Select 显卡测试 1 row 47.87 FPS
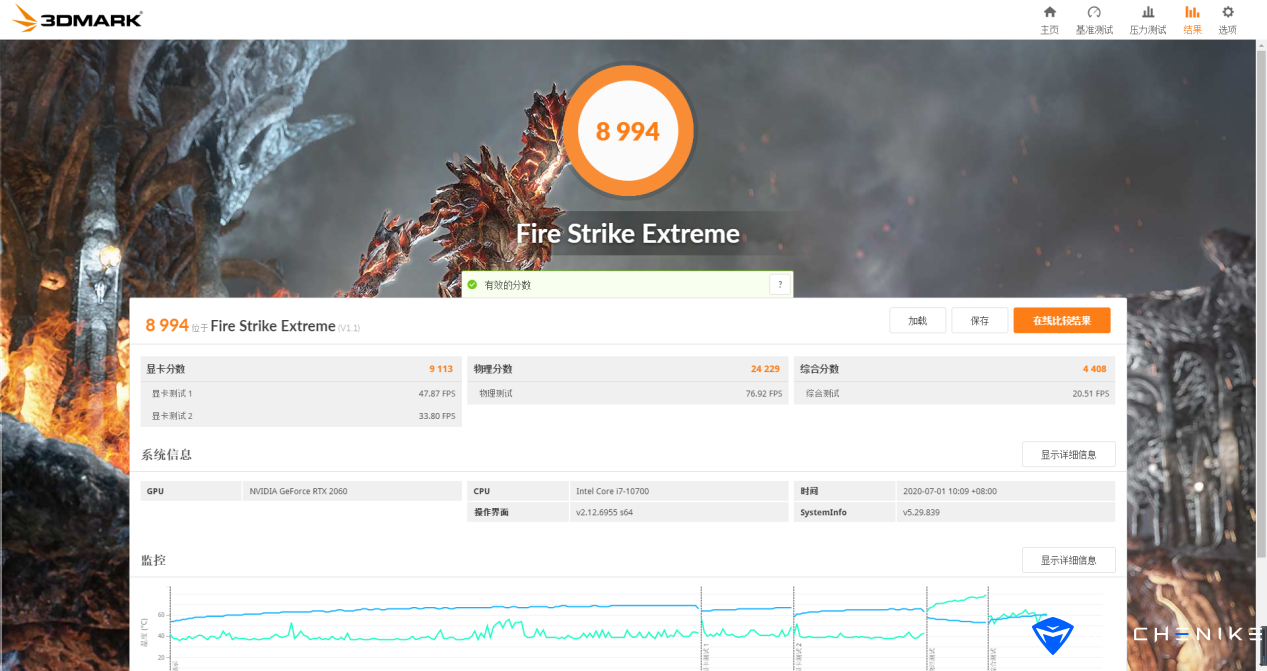Image resolution: width=1267 pixels, height=671 pixels. 302,393
